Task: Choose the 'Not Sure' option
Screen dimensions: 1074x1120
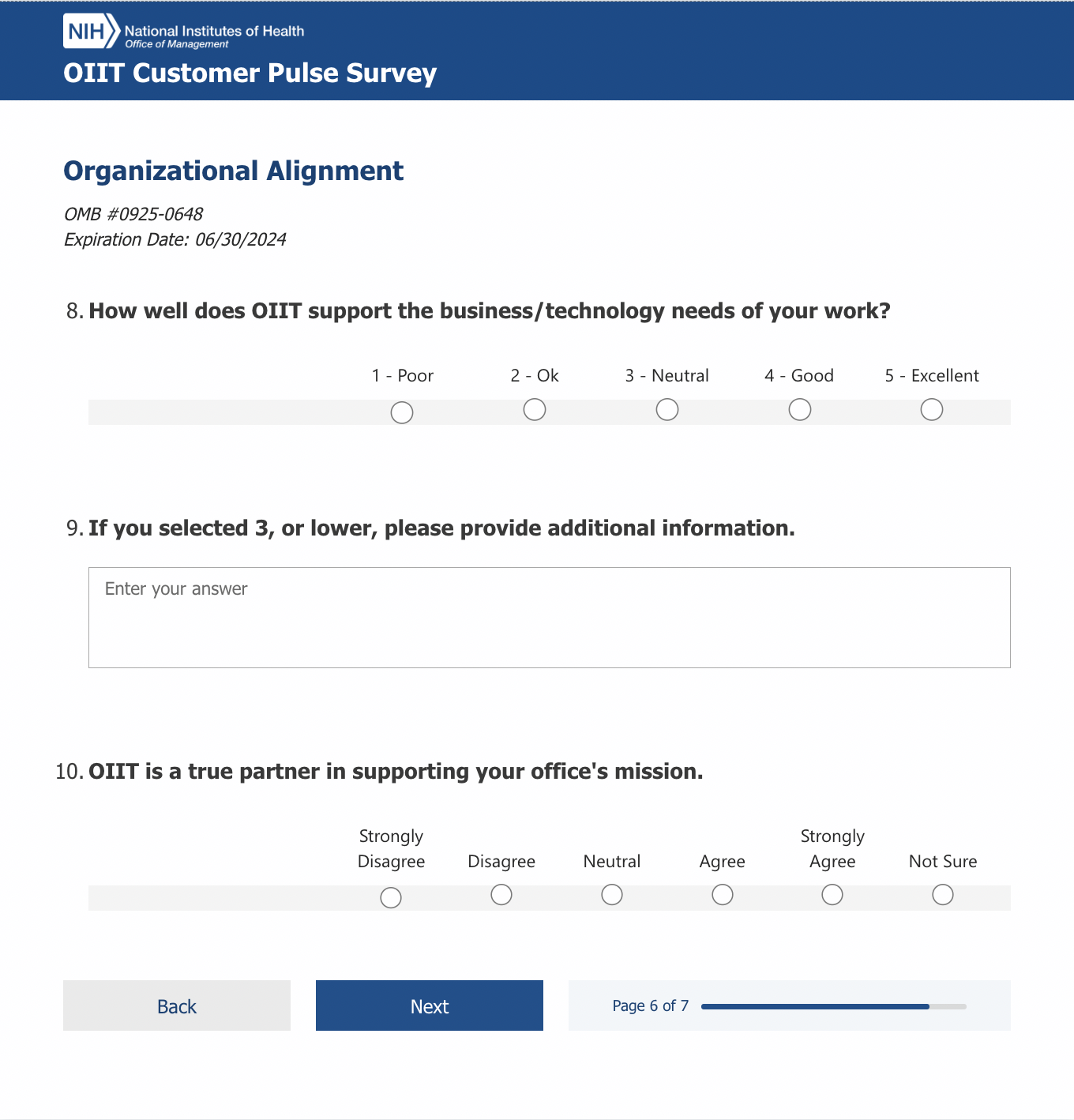Action: coord(943,895)
